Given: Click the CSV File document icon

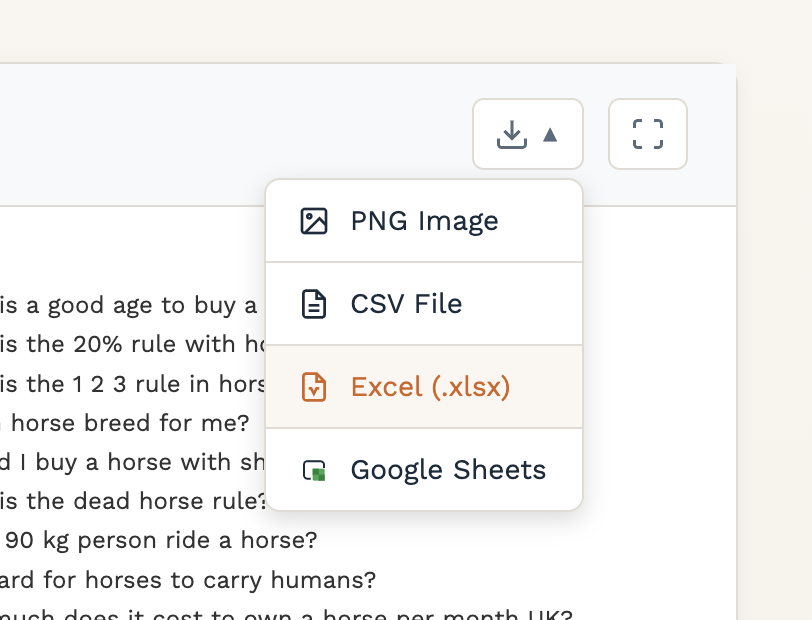Looking at the screenshot, I should [314, 304].
